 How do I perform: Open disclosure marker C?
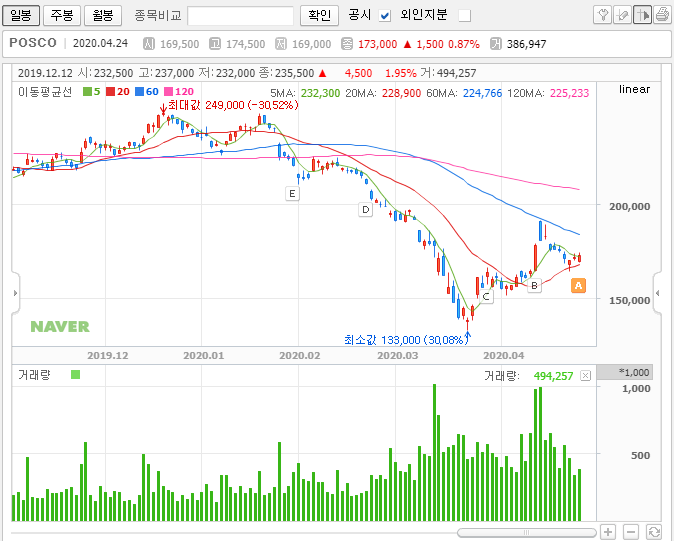click(486, 296)
